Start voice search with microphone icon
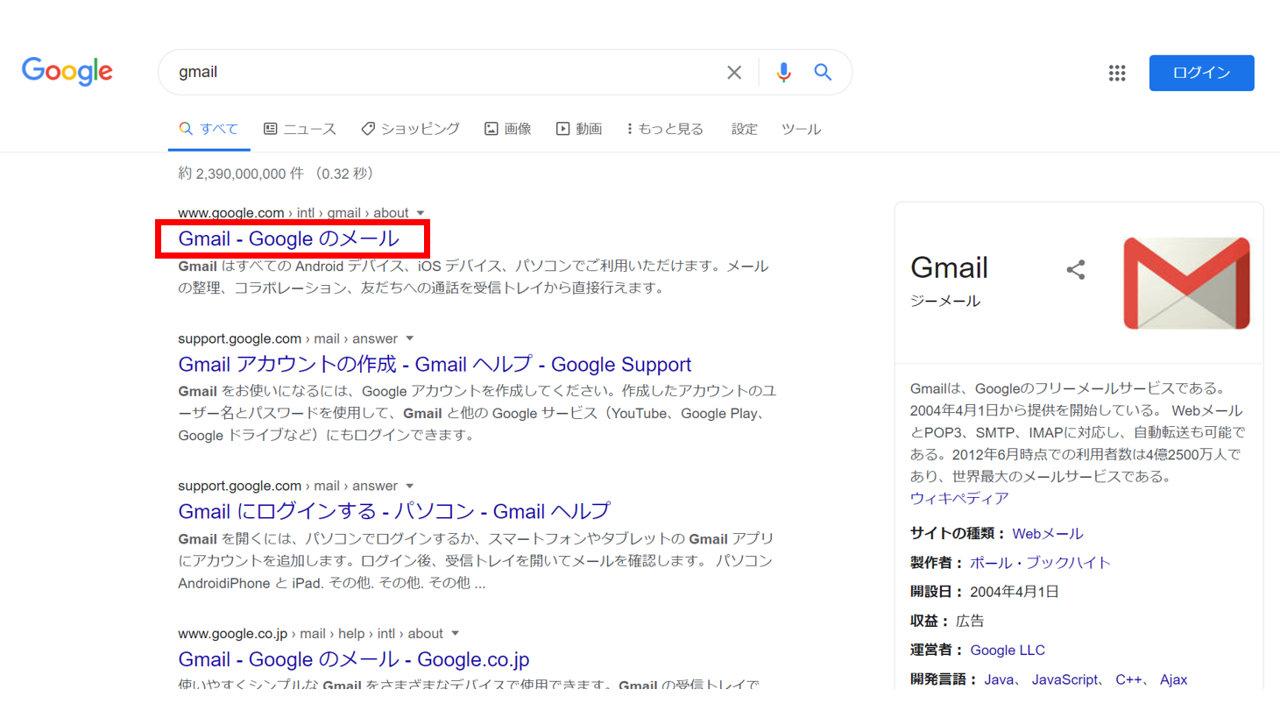The image size is (1280, 718). (783, 72)
